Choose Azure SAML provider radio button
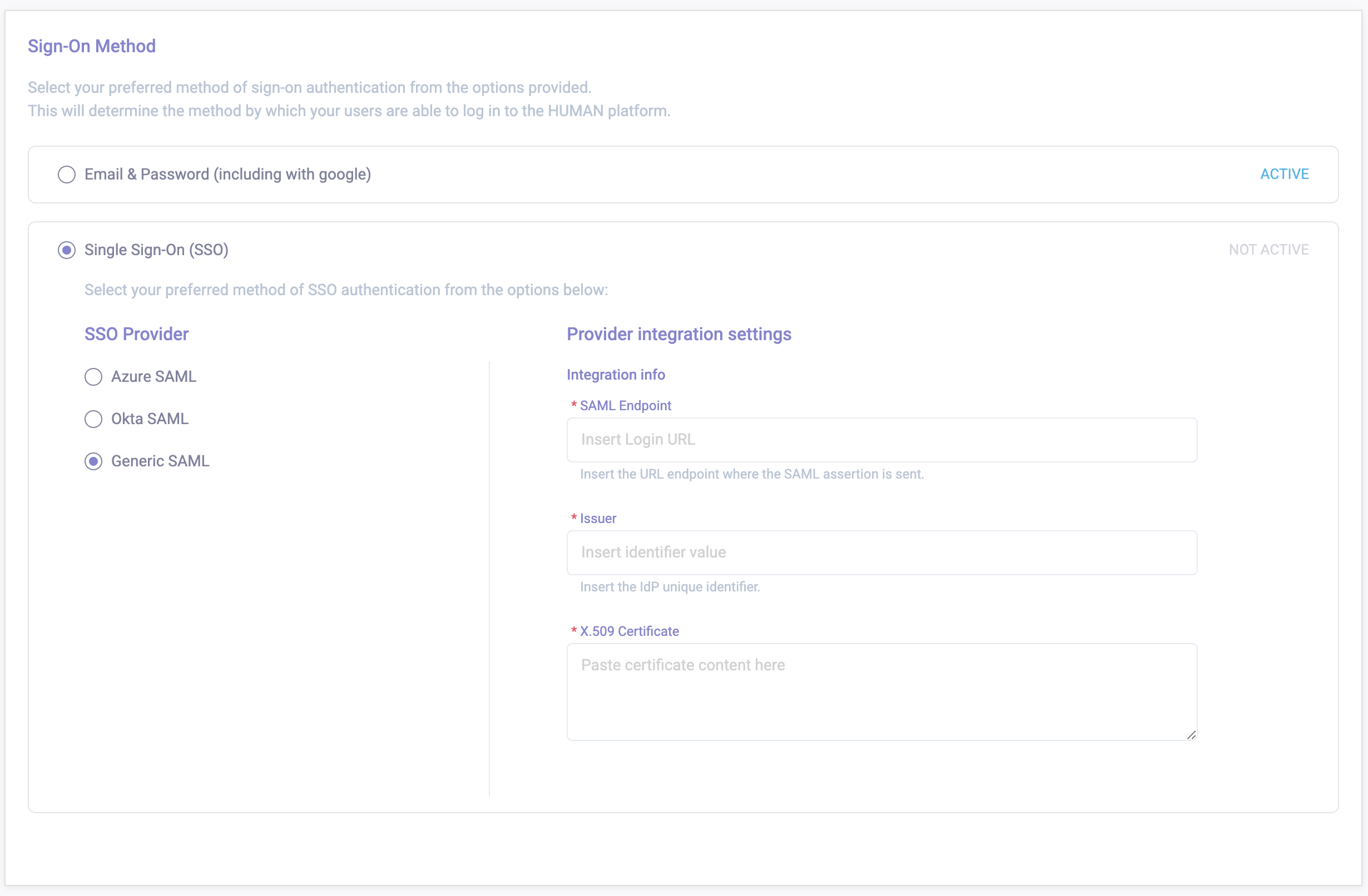Image resolution: width=1368 pixels, height=896 pixels. coord(93,377)
